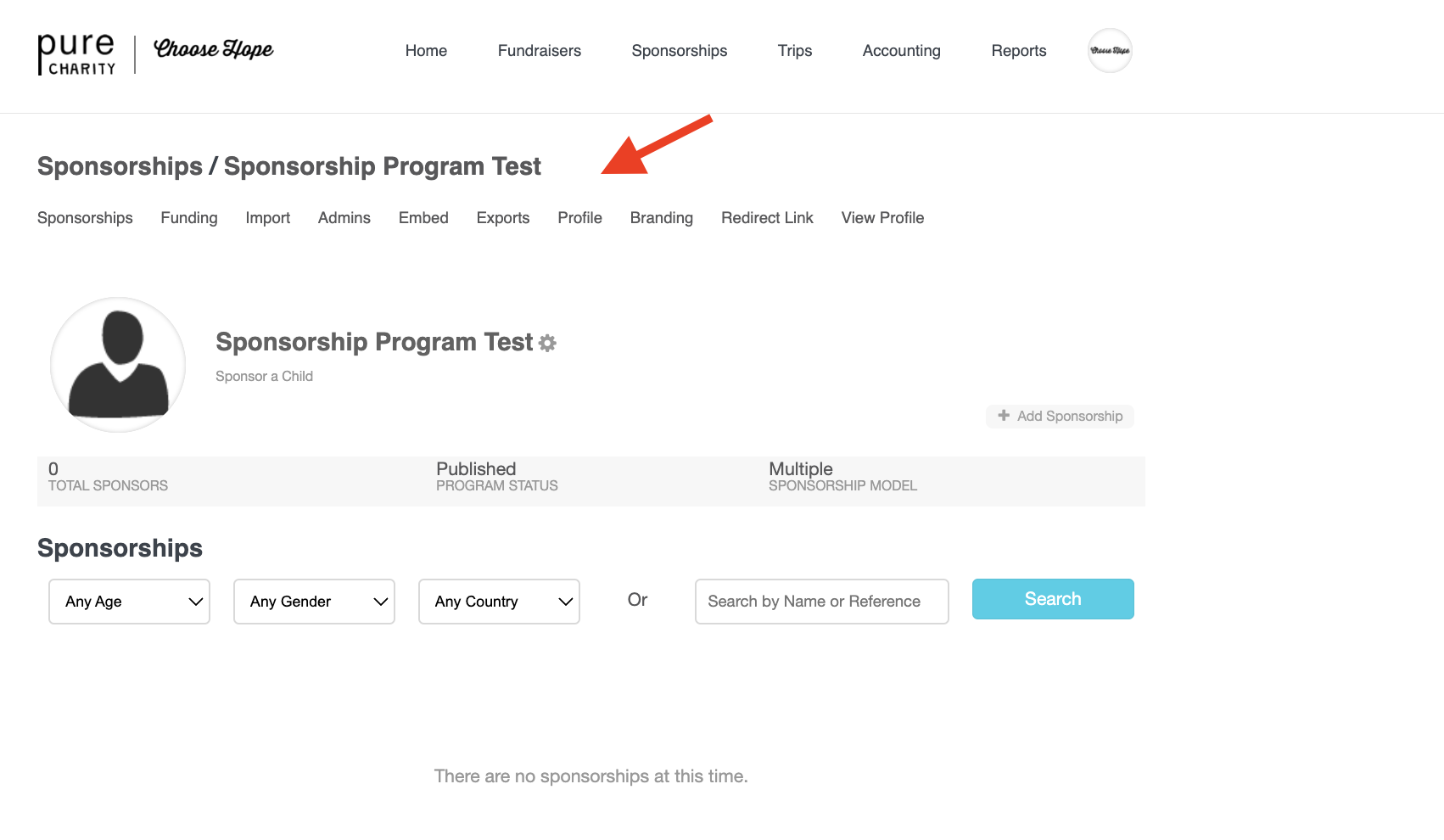
Task: Click the Add Sponsorship button
Action: [x=1060, y=416]
